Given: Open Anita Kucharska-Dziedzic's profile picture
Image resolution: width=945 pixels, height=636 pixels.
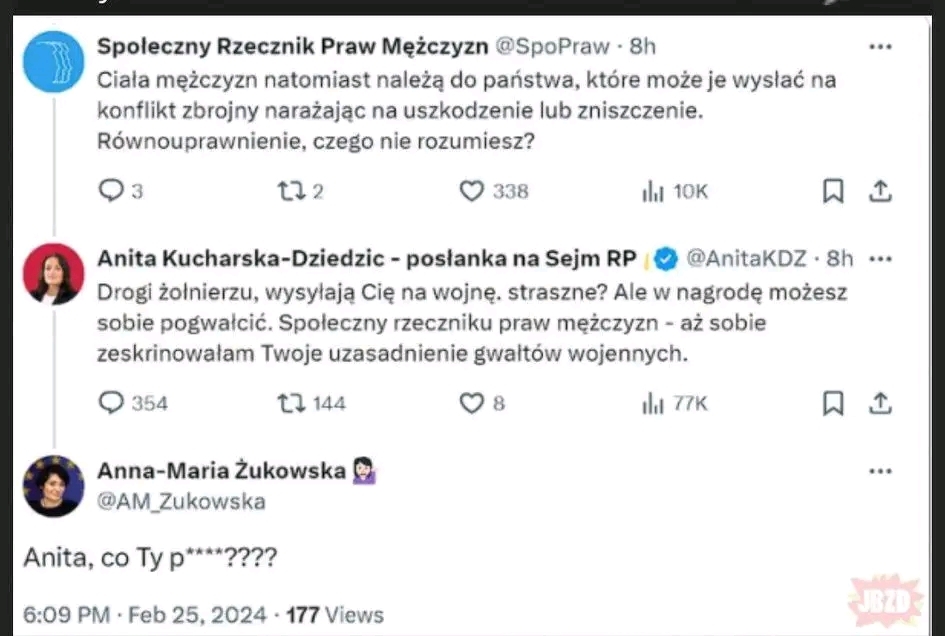Looking at the screenshot, I should (53, 274).
